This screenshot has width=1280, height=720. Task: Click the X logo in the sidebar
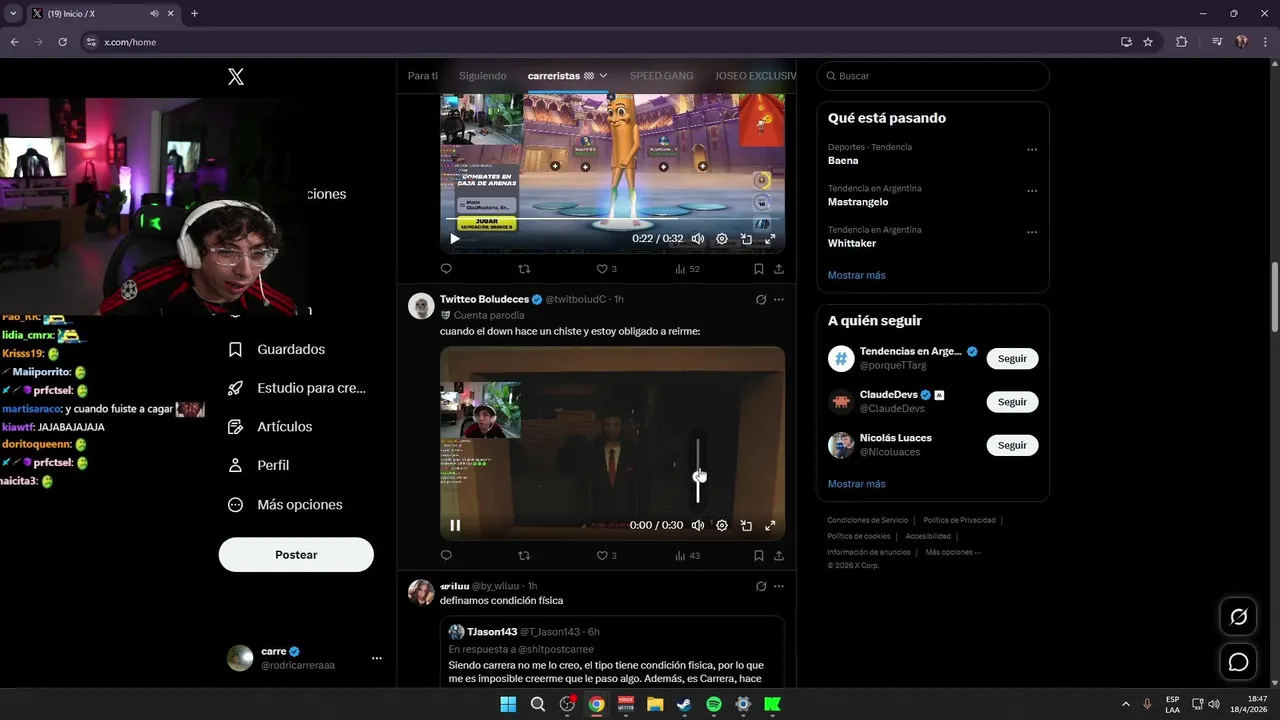(236, 77)
